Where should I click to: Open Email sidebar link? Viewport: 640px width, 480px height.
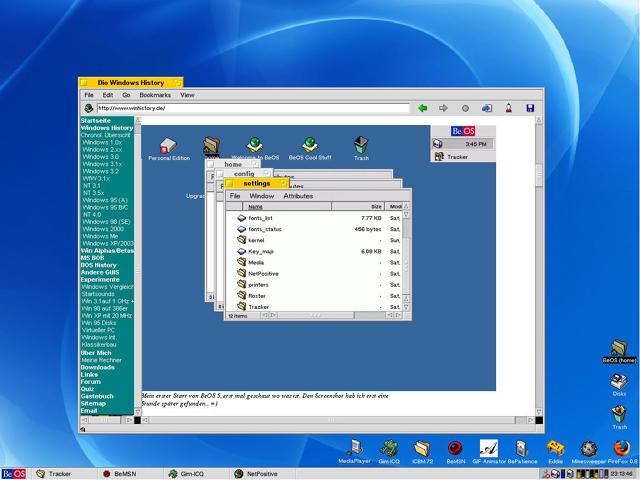coord(89,411)
